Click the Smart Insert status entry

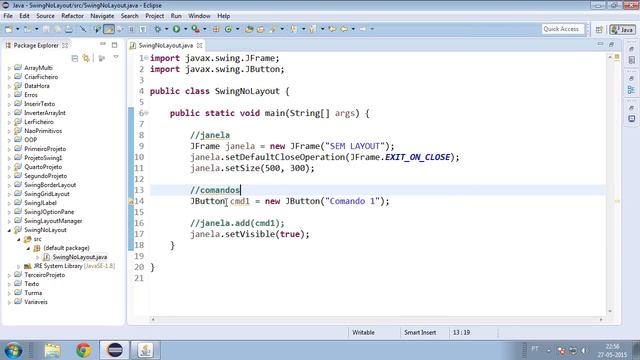420,333
